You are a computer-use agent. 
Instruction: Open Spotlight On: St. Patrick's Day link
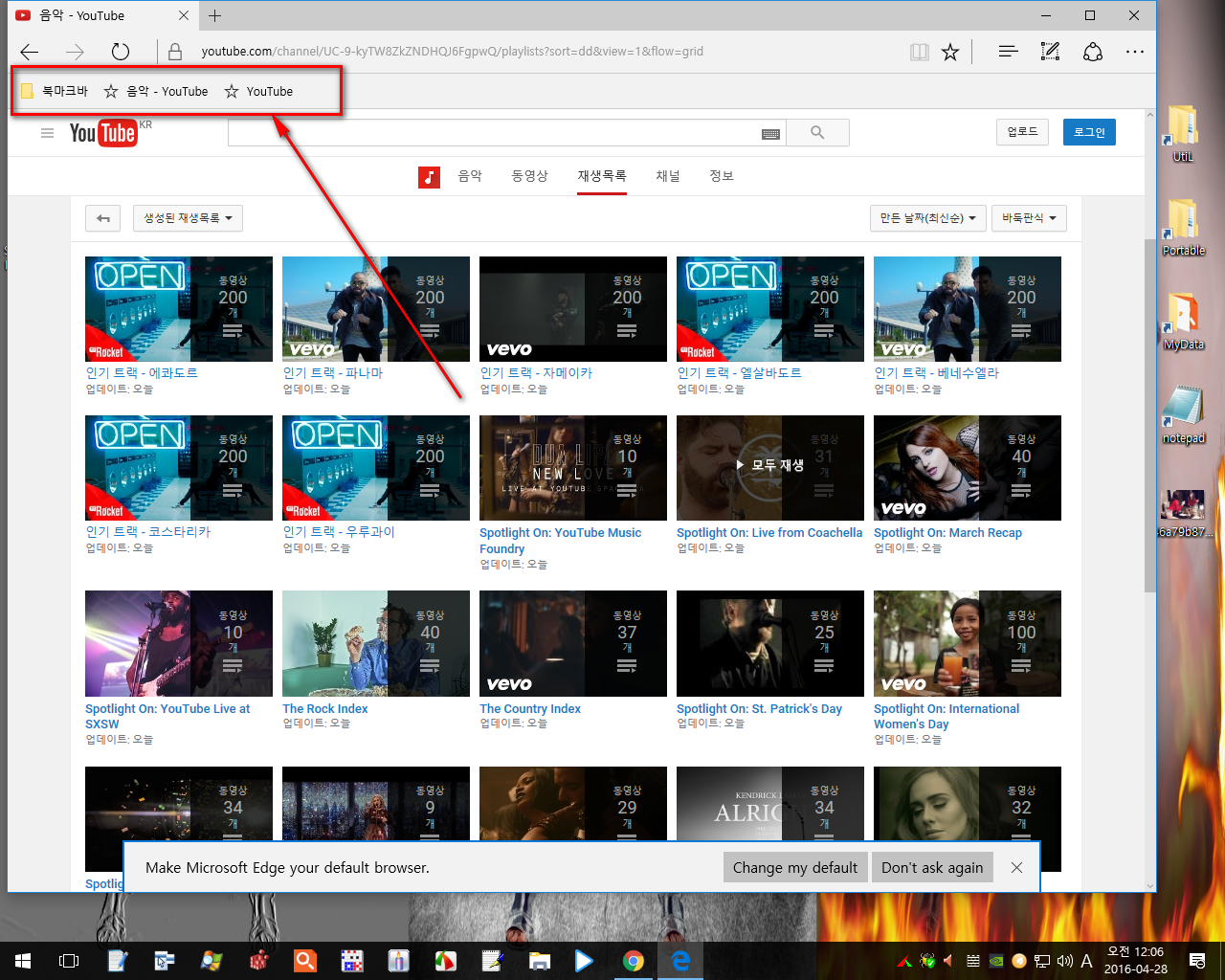click(759, 709)
